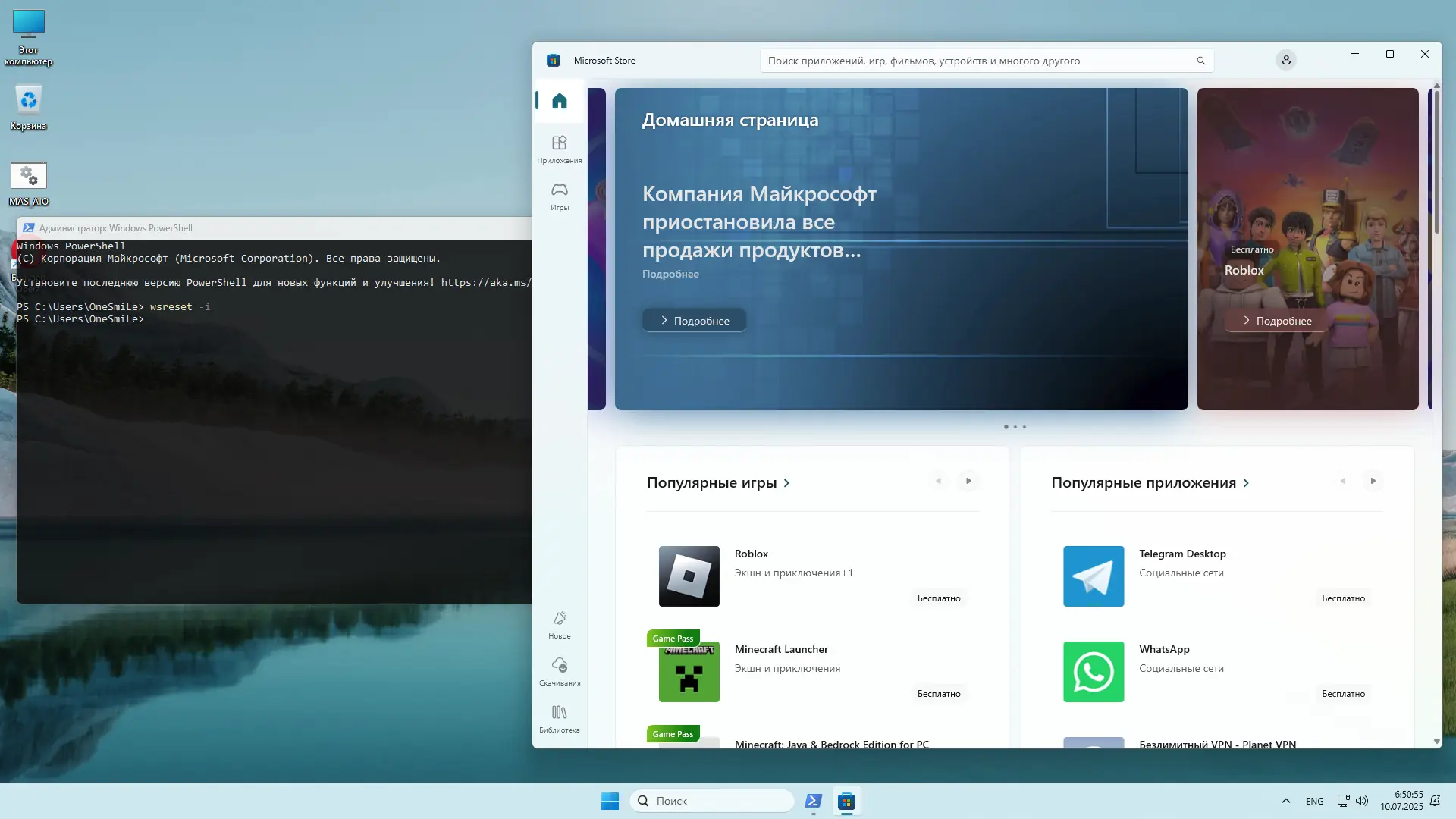1456x819 pixels.
Task: Show hidden system tray icons chevron
Action: pos(1285,801)
